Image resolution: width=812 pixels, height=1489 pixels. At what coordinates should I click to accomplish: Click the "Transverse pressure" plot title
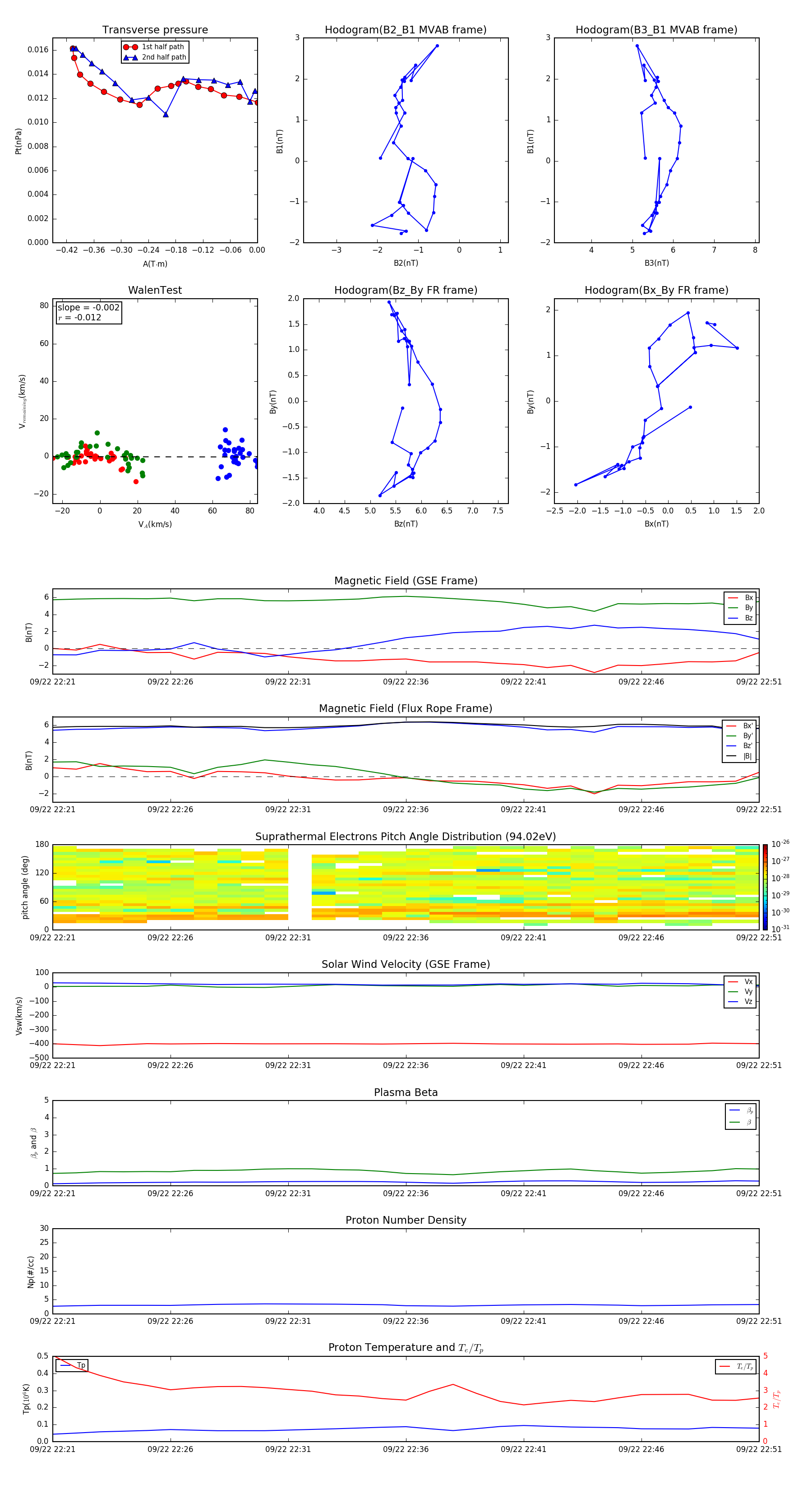point(155,30)
